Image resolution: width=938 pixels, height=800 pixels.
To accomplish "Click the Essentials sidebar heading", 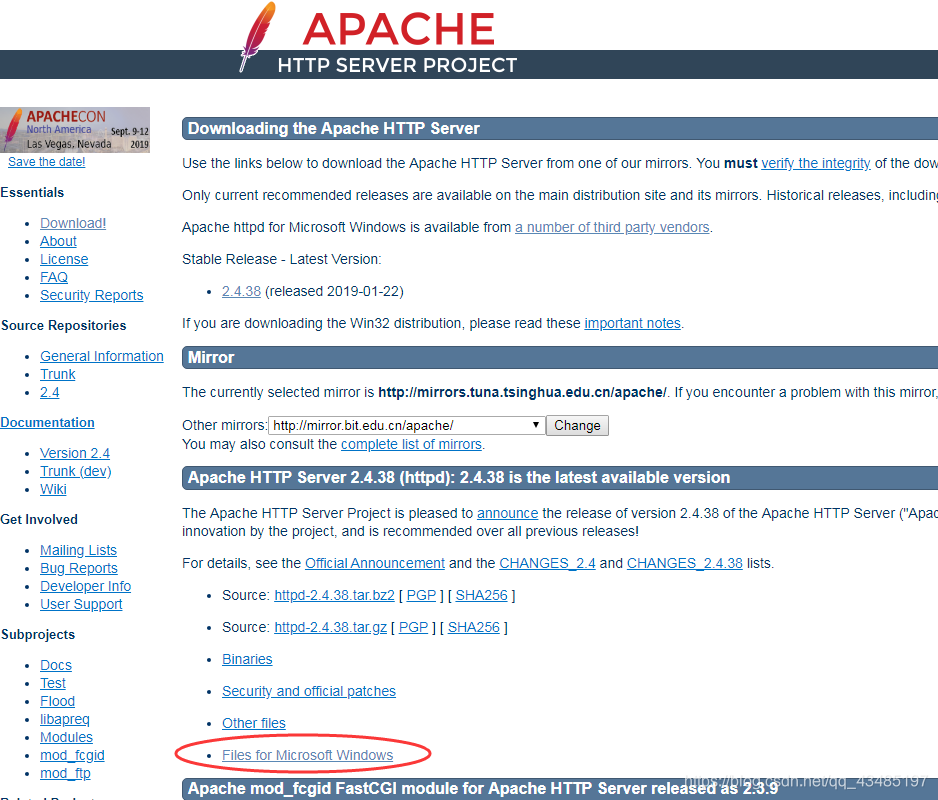I will point(32,192).
